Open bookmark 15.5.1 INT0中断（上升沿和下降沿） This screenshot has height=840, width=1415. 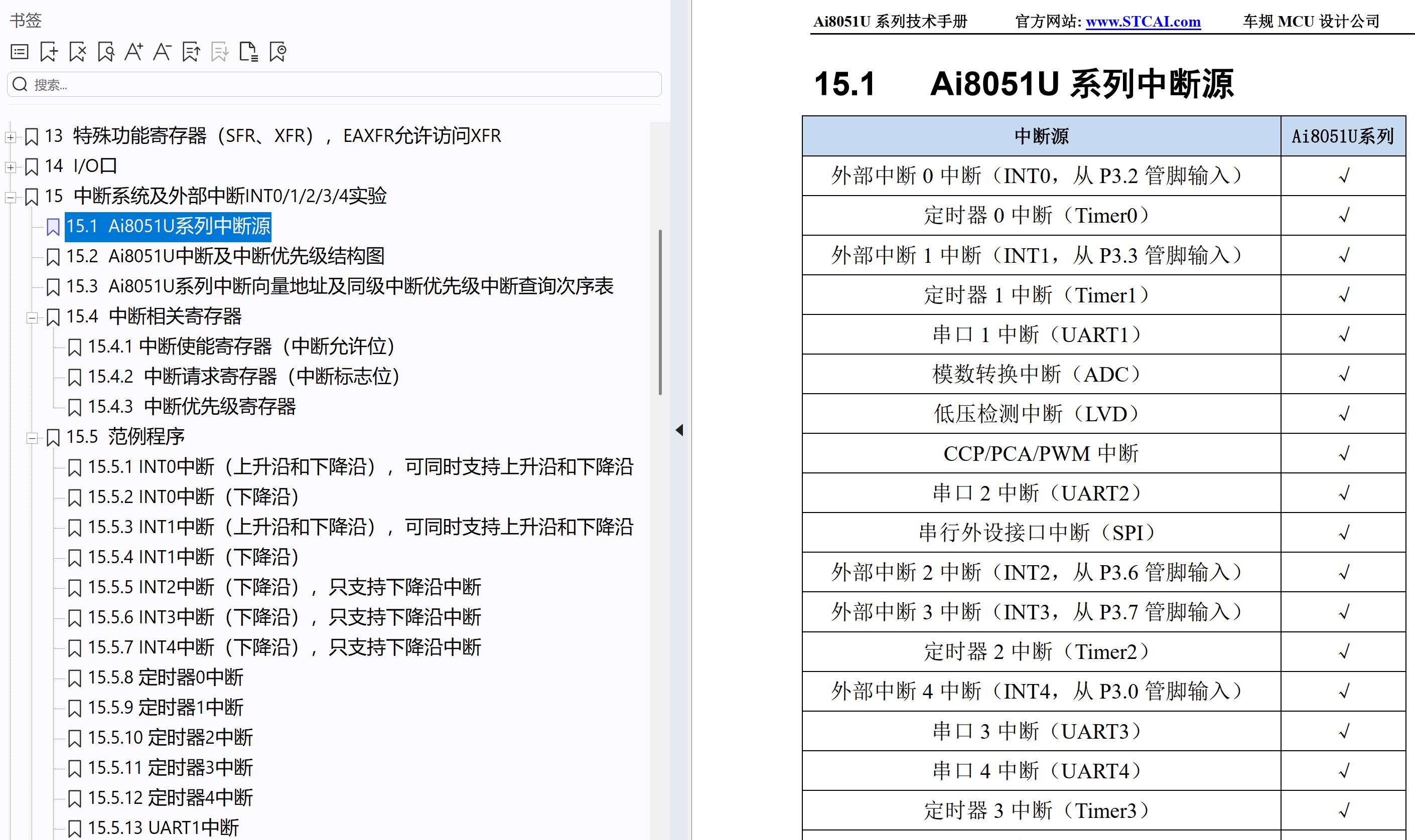(361, 467)
